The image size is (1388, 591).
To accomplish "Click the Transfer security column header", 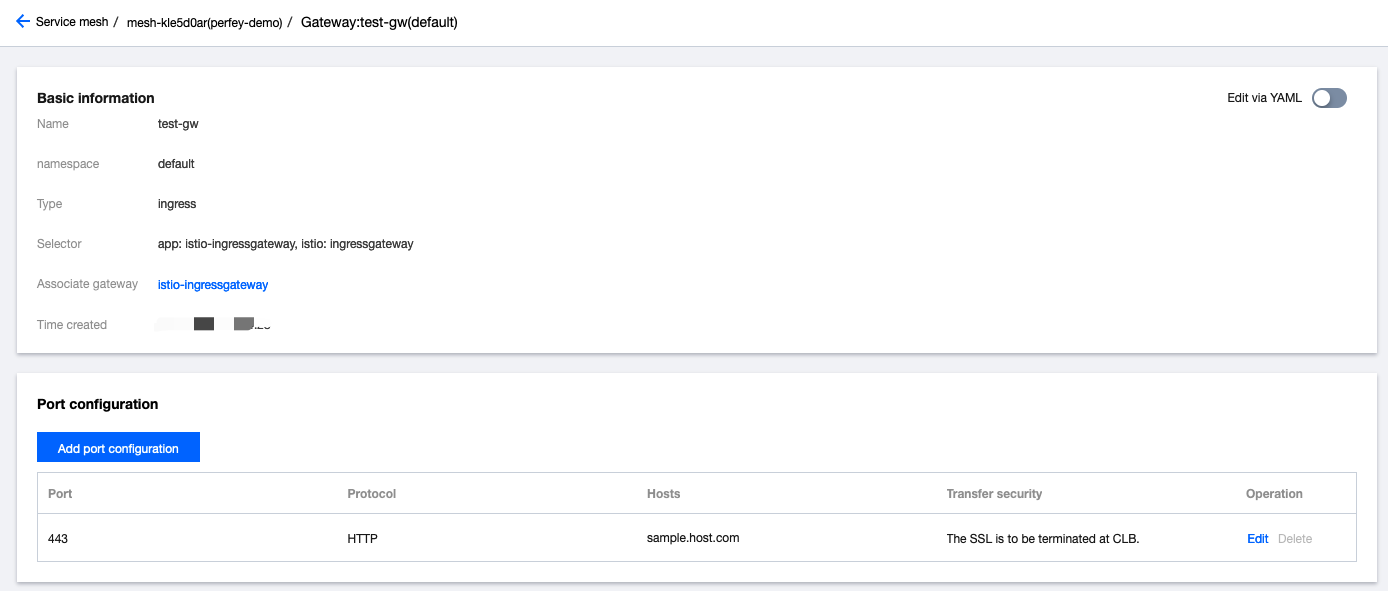I will click(x=994, y=494).
